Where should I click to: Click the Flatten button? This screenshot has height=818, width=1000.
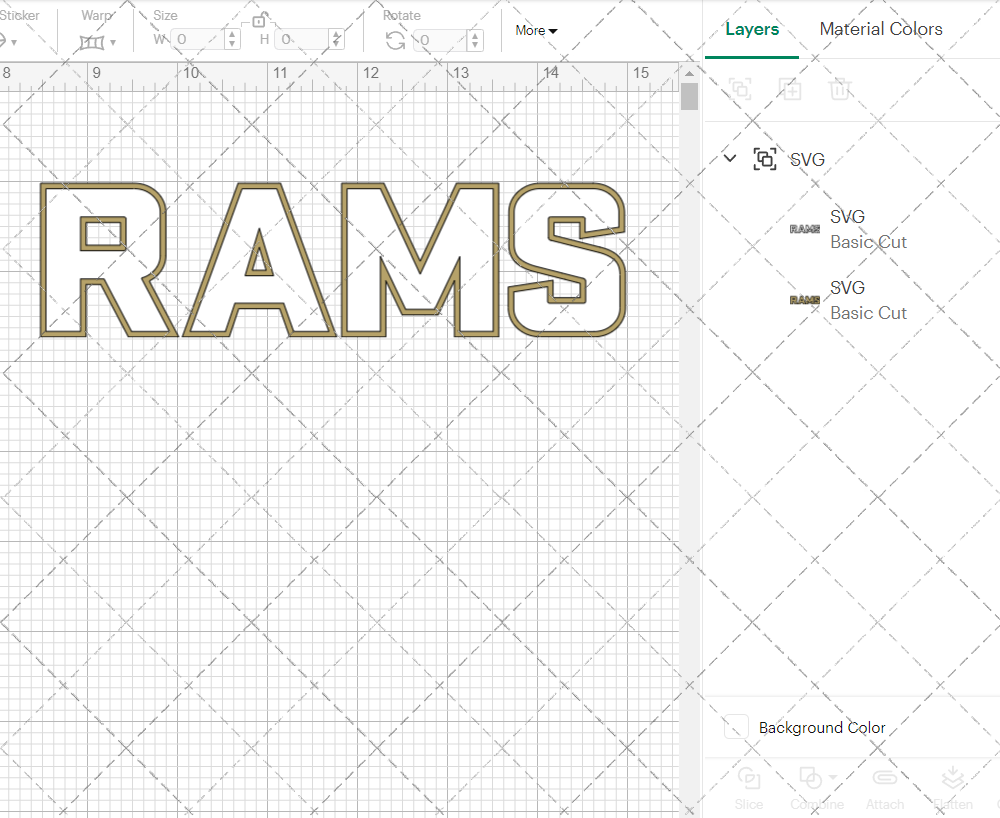pyautogui.click(x=953, y=788)
